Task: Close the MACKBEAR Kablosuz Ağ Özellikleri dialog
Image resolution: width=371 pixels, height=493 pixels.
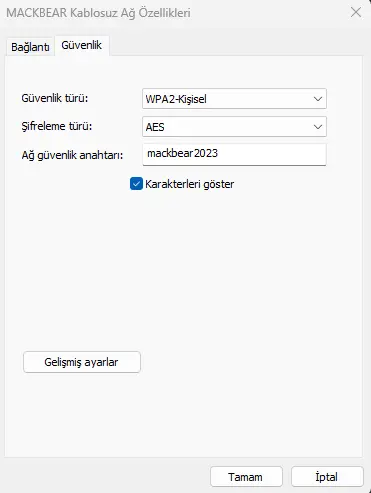Action: [x=356, y=13]
